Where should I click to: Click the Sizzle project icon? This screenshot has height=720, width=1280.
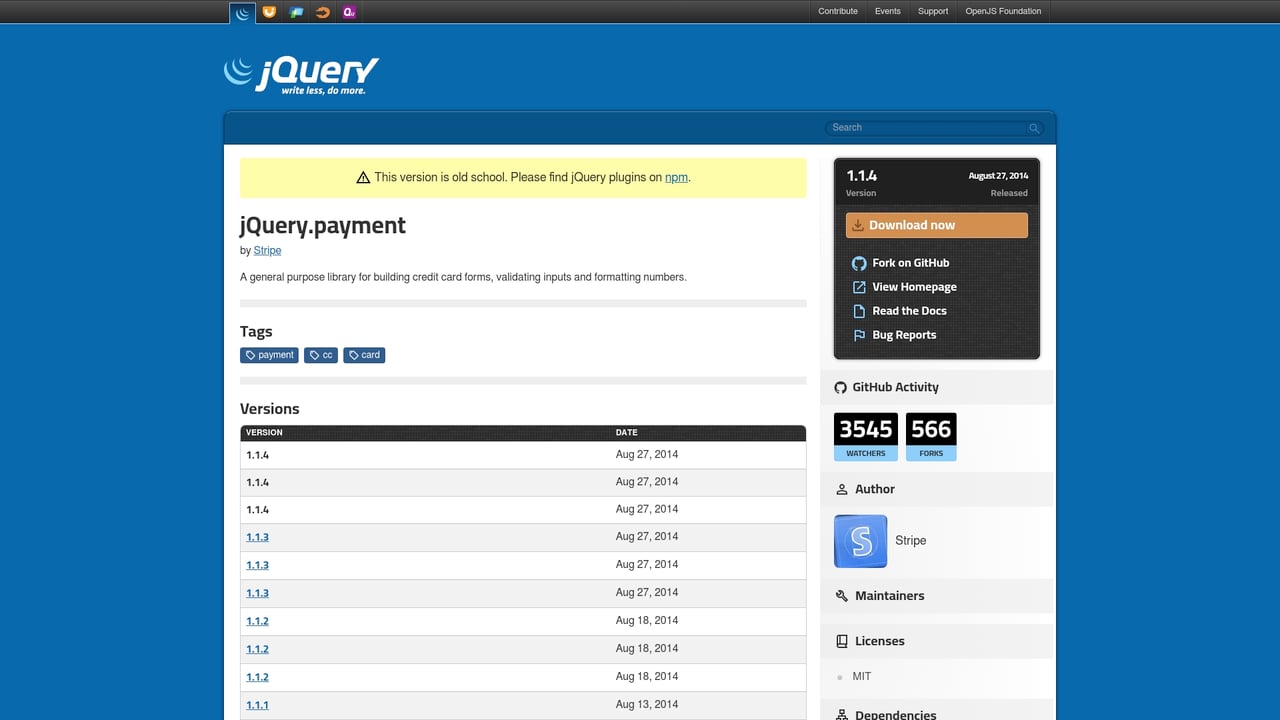(322, 12)
